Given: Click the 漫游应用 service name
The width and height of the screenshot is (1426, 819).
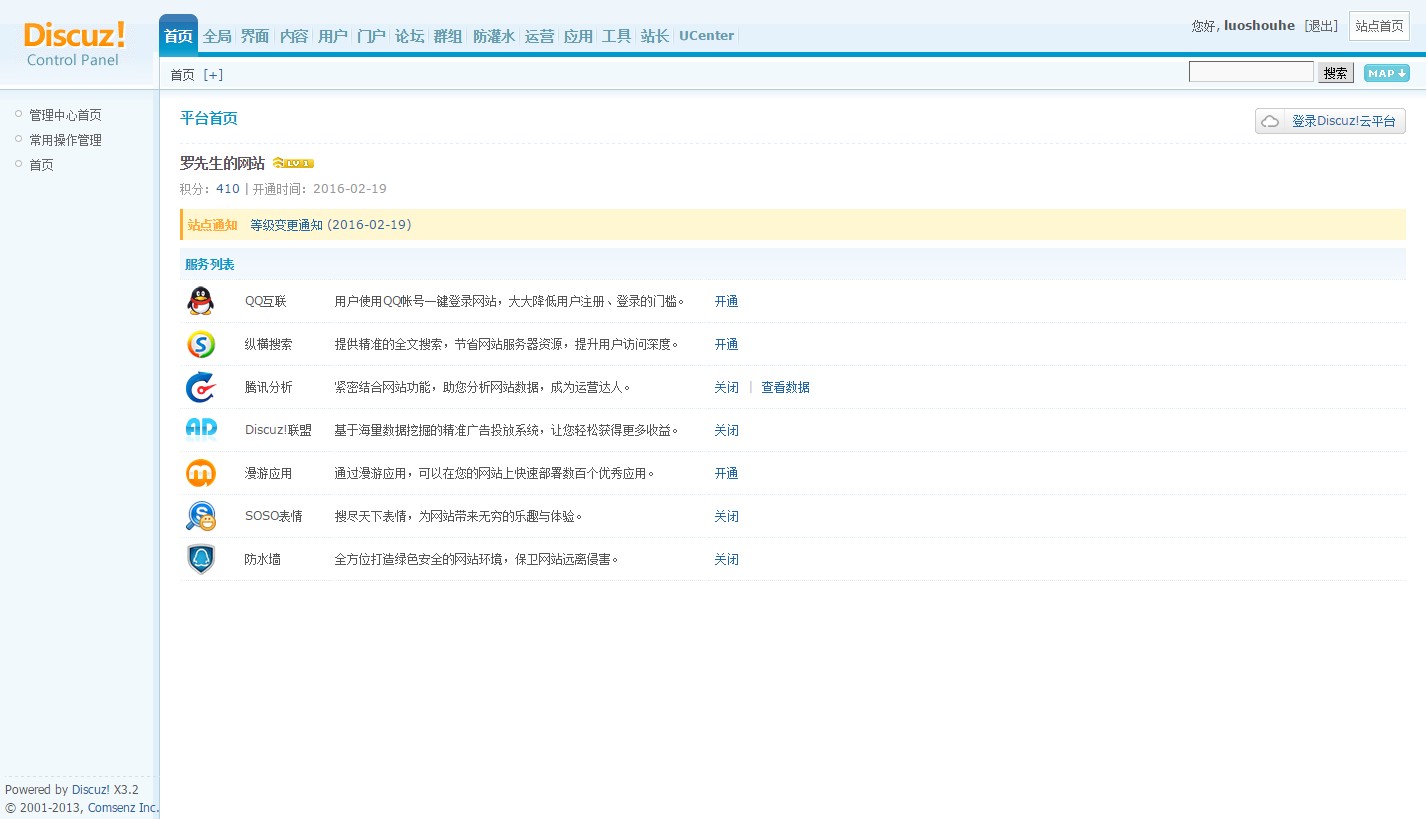Looking at the screenshot, I should (269, 473).
